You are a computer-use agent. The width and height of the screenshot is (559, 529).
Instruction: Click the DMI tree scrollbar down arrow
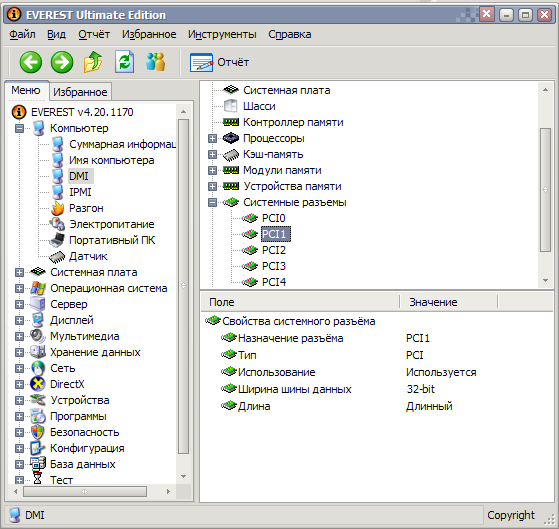pos(545,281)
